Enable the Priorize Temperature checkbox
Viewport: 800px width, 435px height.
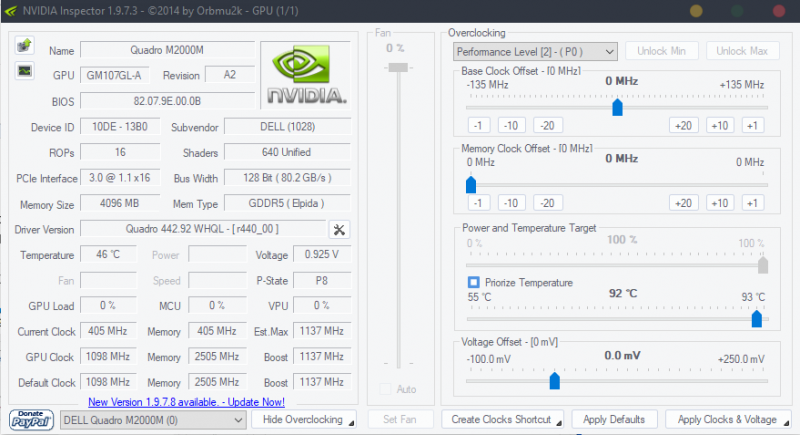[x=473, y=283]
